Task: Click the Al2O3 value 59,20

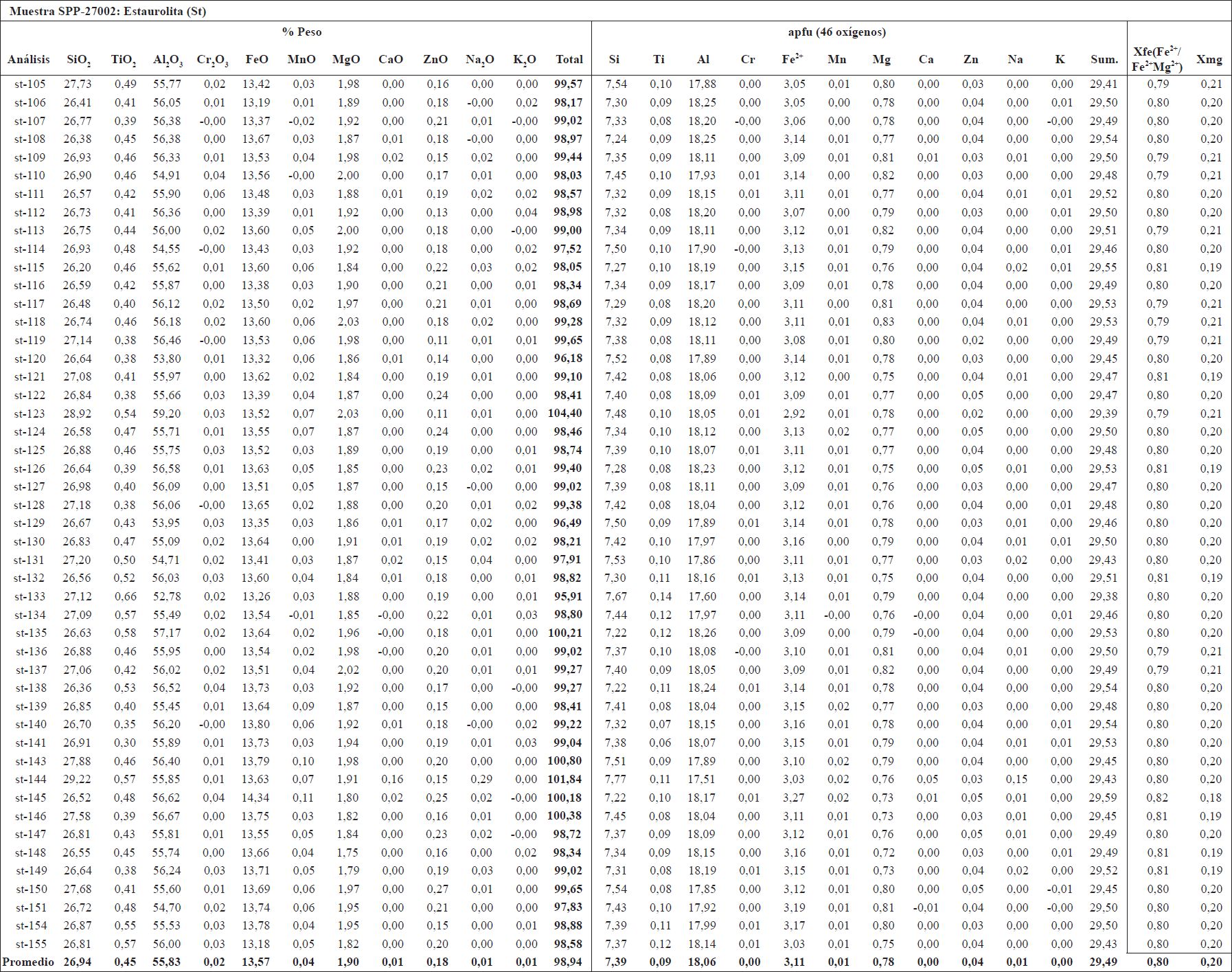Action: [167, 414]
